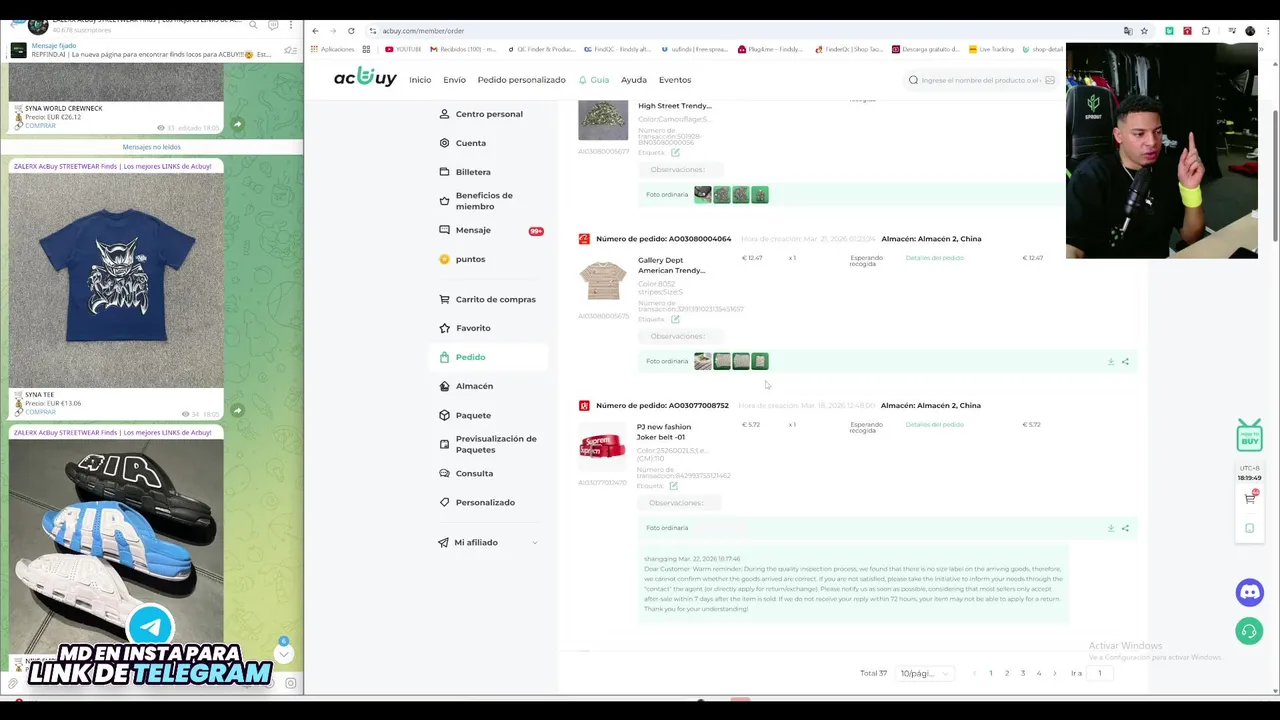This screenshot has height=720, width=1280.
Task: Open the Discord floating button
Action: 1249,592
